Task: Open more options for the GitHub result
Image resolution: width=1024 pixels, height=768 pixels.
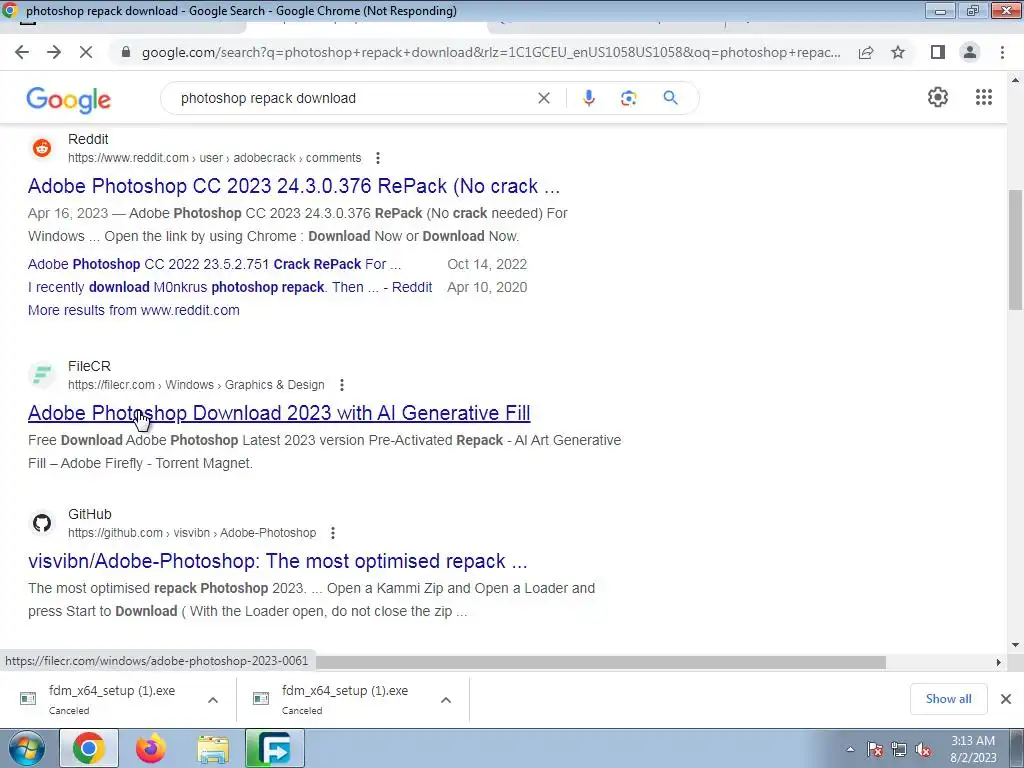Action: [332, 533]
